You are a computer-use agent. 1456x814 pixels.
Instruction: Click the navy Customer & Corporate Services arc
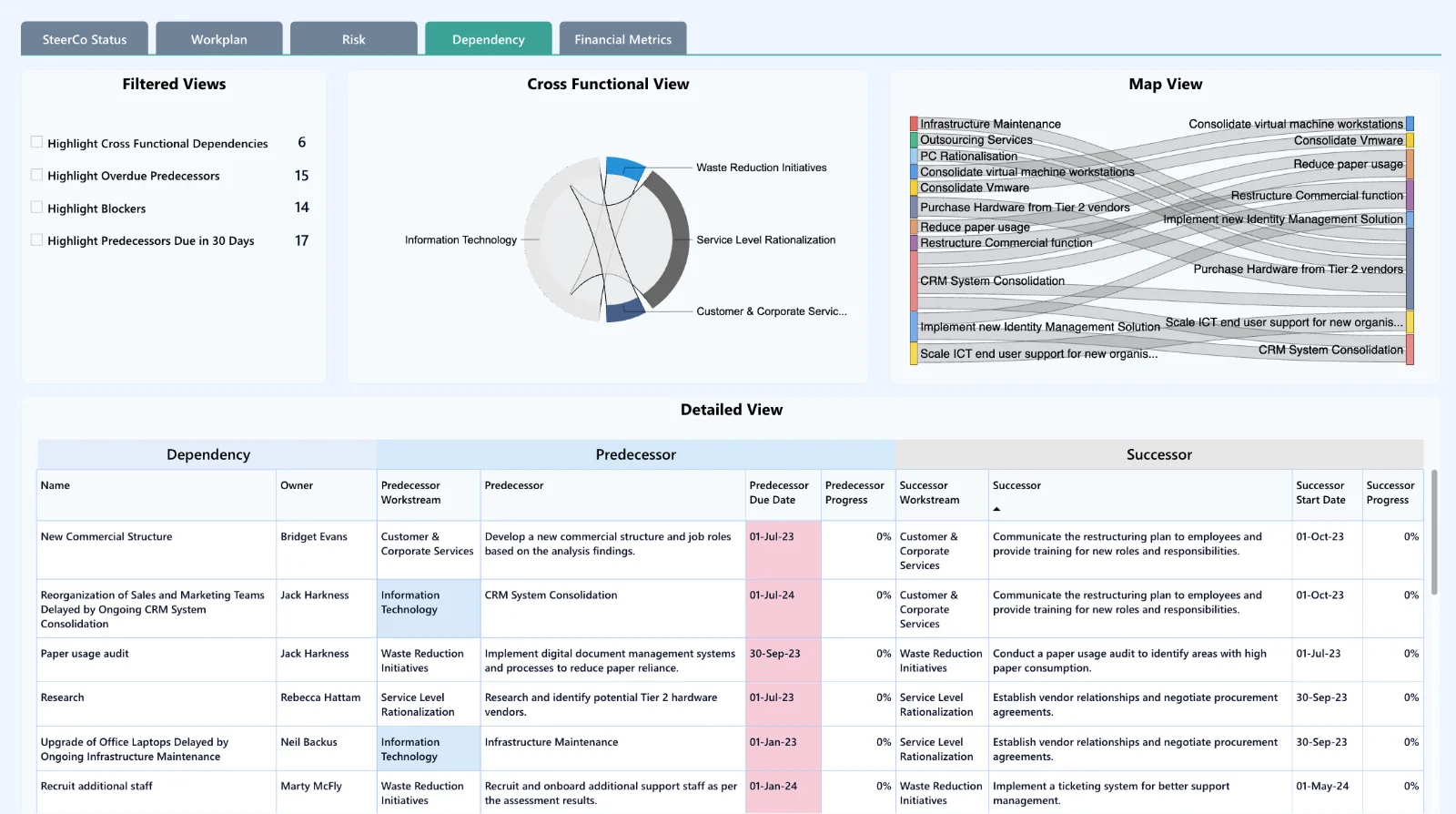625,311
